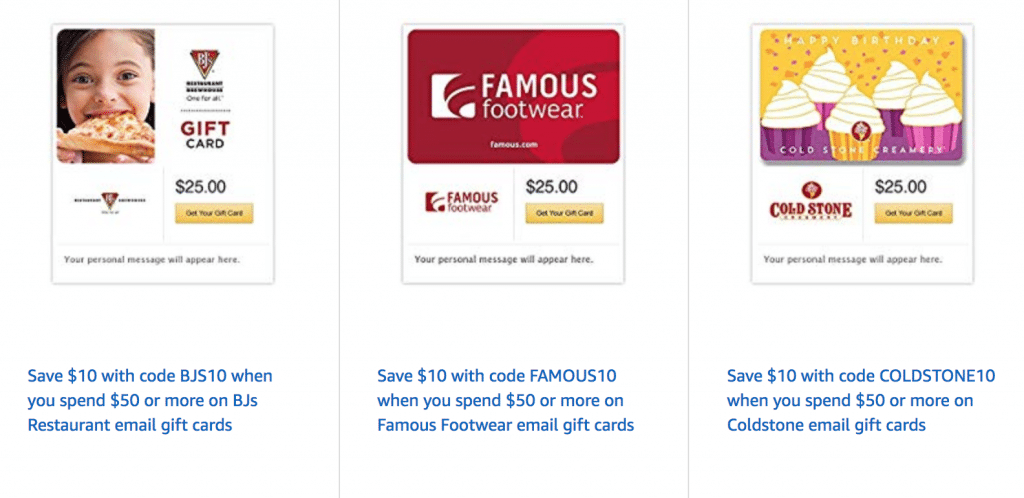Click the Cold Stone Creamery logo below card

click(810, 202)
